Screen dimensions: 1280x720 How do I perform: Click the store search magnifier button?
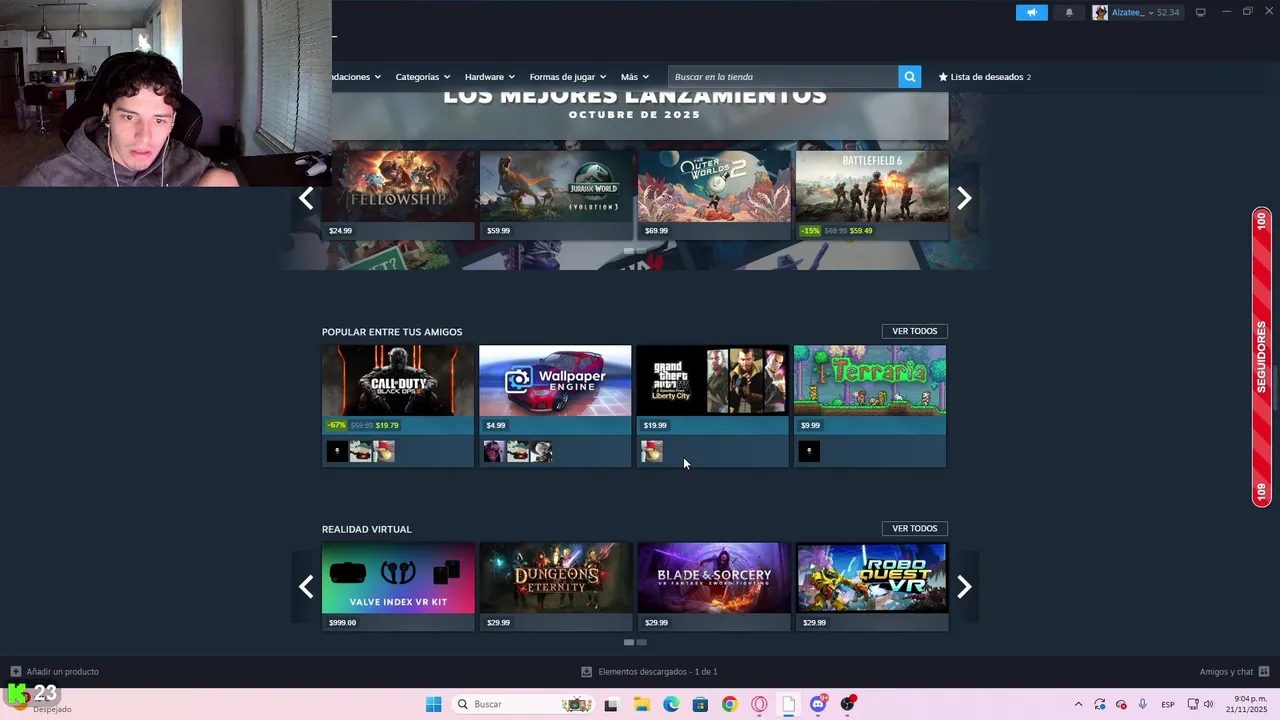point(910,77)
